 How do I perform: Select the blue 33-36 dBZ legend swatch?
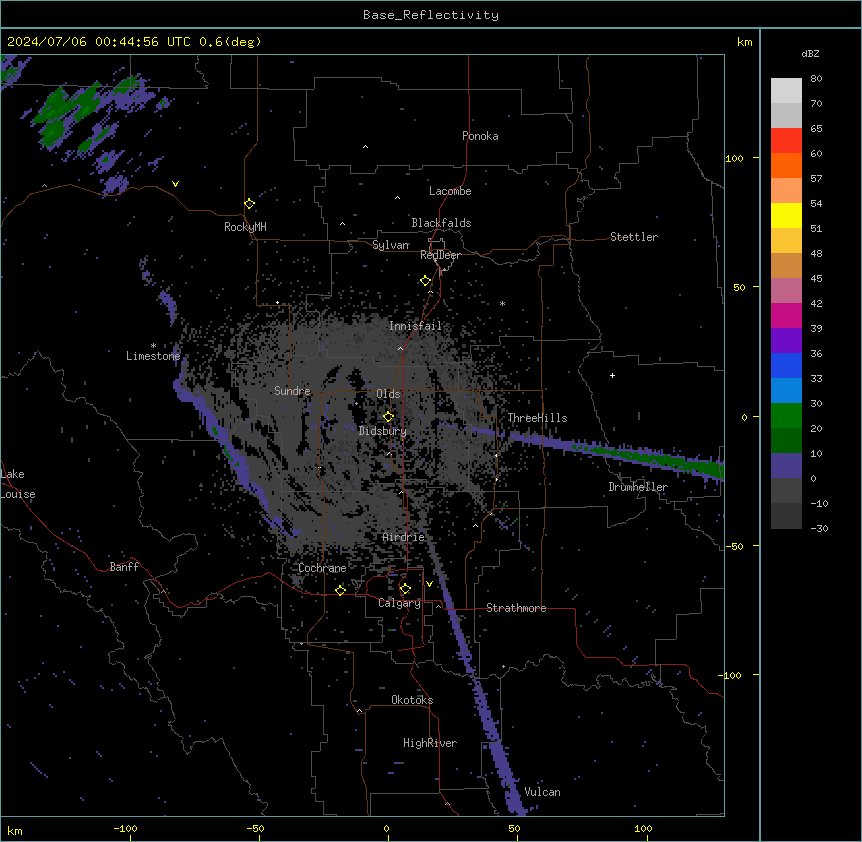786,365
